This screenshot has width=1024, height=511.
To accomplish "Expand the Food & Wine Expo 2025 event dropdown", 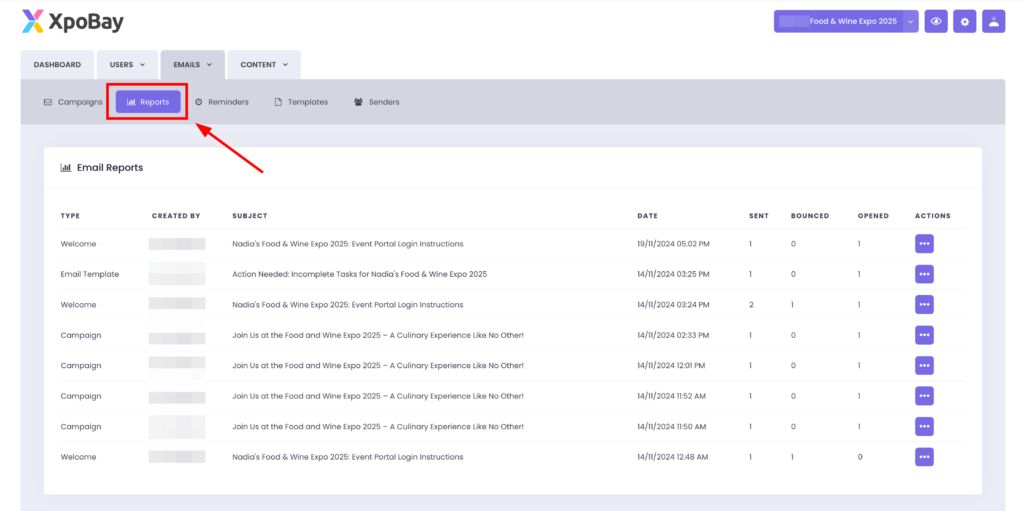I will click(910, 21).
